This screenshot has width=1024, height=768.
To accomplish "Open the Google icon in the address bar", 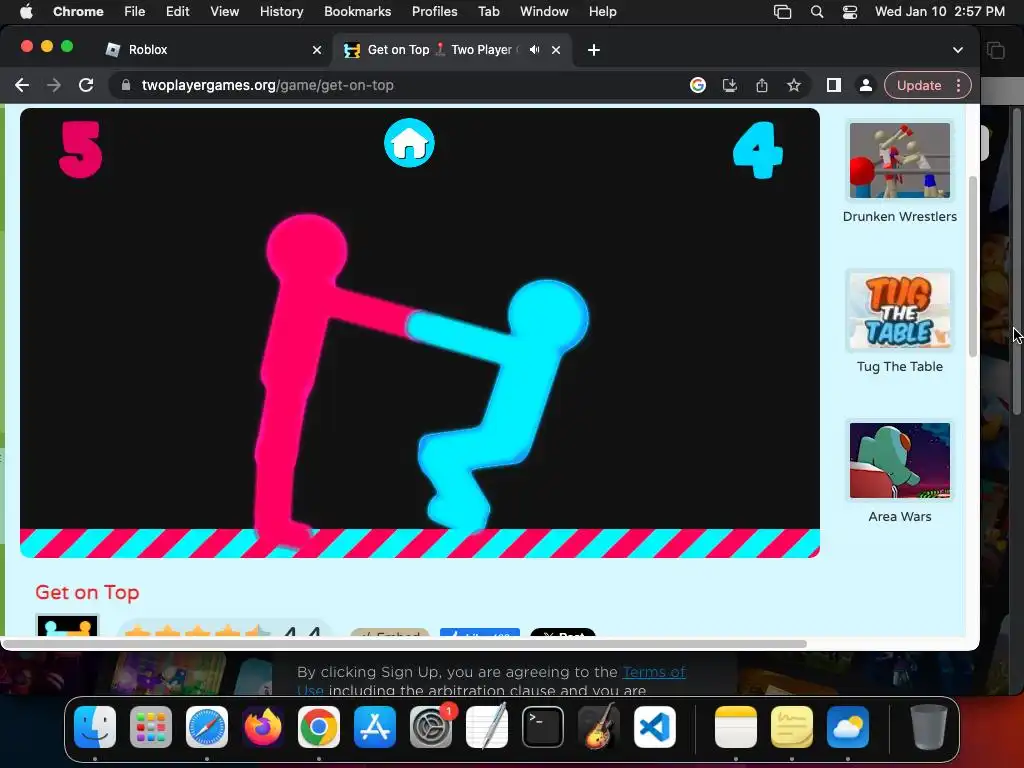I will click(697, 86).
